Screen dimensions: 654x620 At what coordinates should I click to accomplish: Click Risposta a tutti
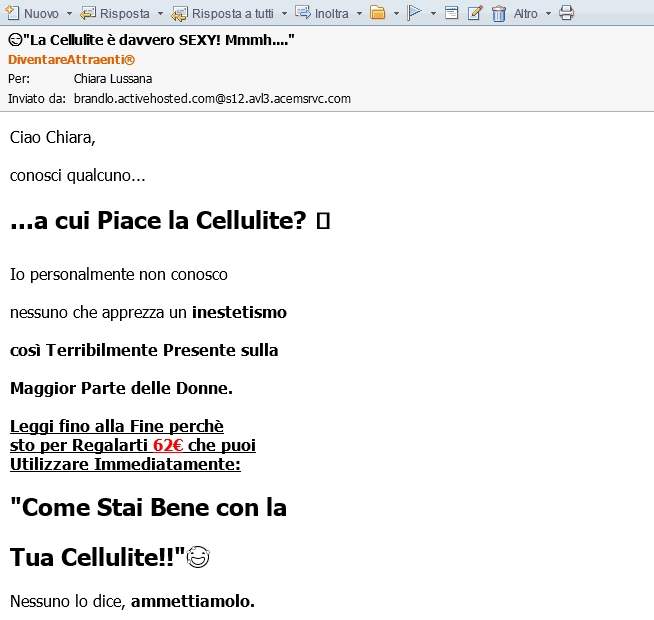tap(223, 13)
